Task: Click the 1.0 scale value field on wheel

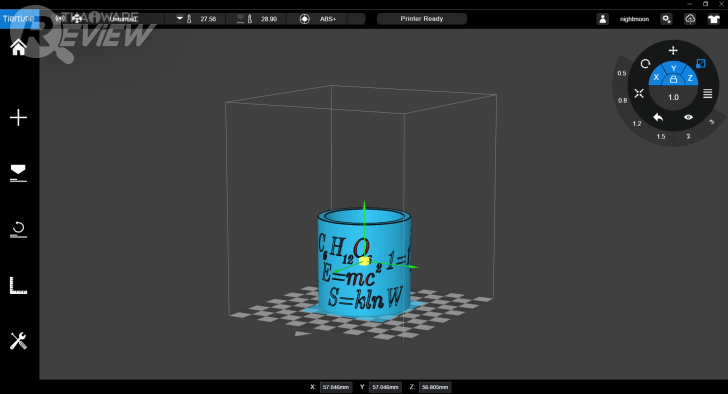Action: 673,97
